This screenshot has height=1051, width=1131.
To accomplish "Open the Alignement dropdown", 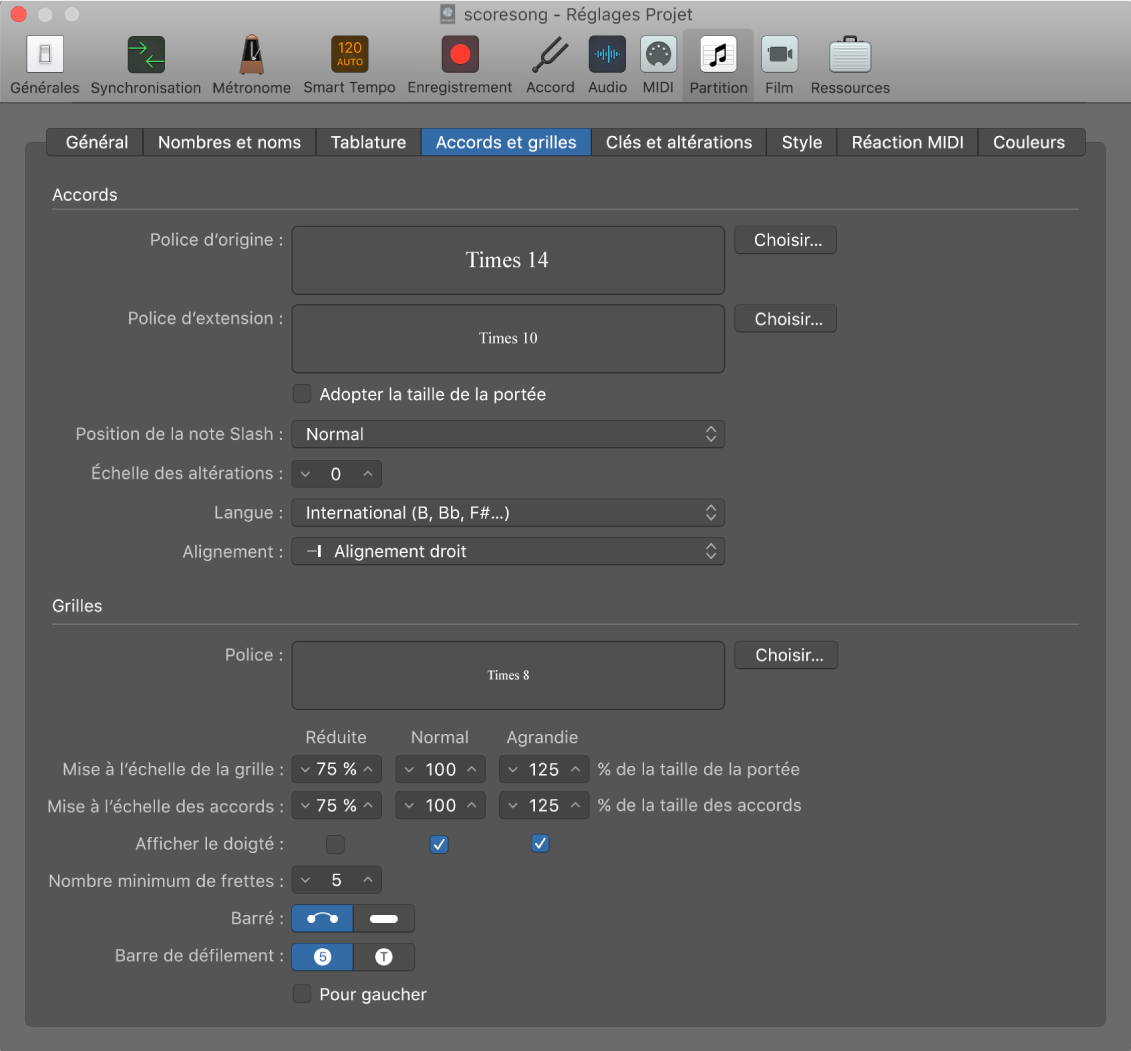I will tap(508, 551).
